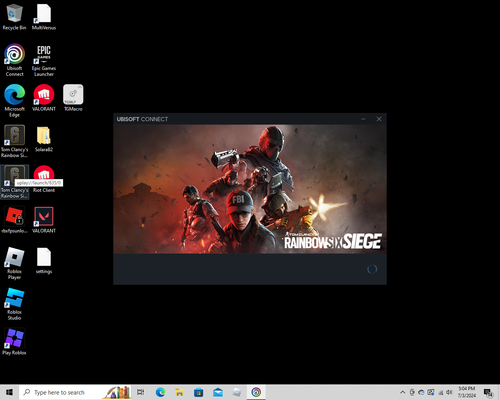Launch the MultiVersus desktop shortcut
Viewport: 500px width, 400px height.
point(44,17)
